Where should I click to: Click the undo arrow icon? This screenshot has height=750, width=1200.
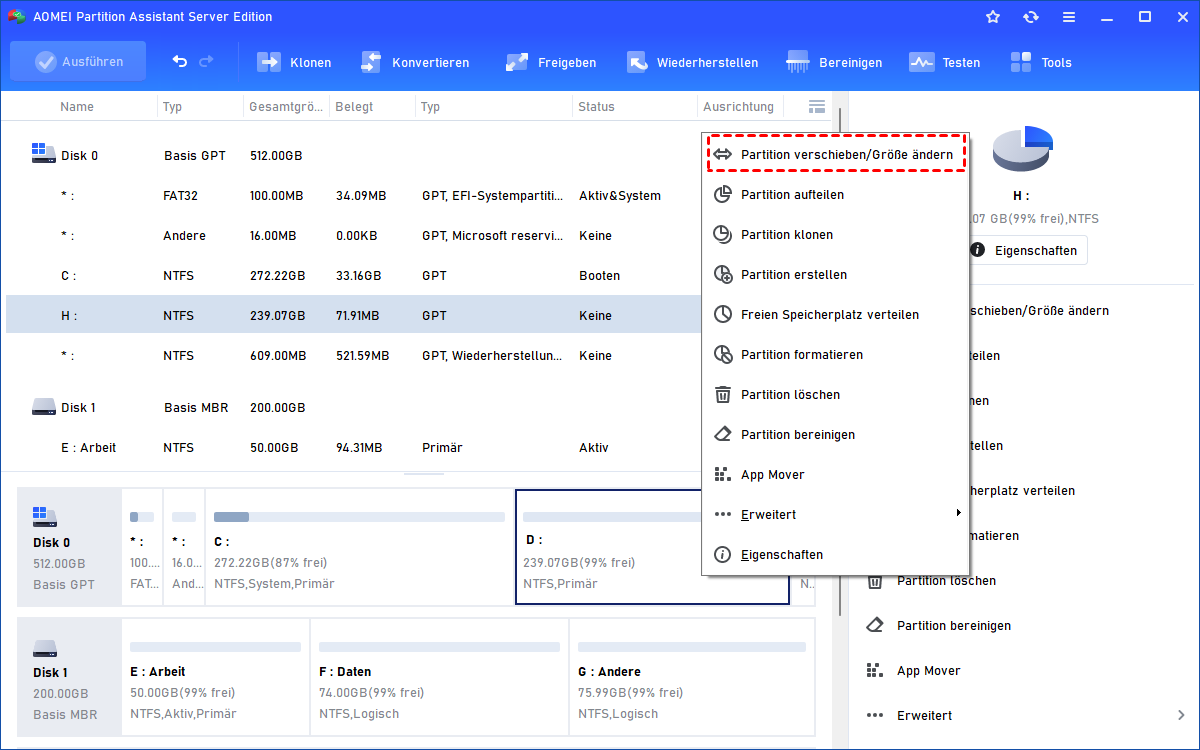pyautogui.click(x=180, y=62)
